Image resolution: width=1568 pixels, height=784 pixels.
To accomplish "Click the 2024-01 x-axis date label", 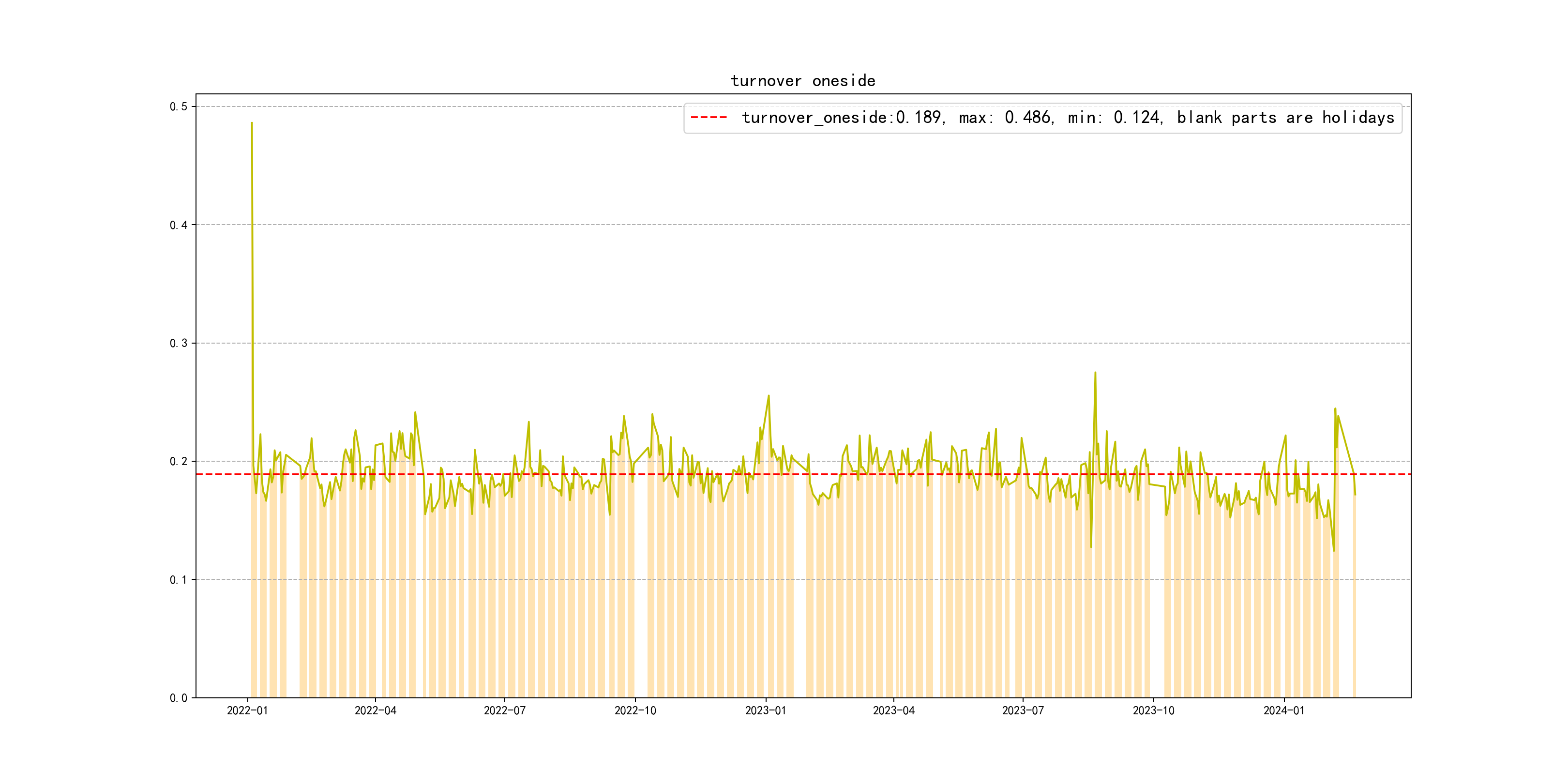I will click(1284, 710).
